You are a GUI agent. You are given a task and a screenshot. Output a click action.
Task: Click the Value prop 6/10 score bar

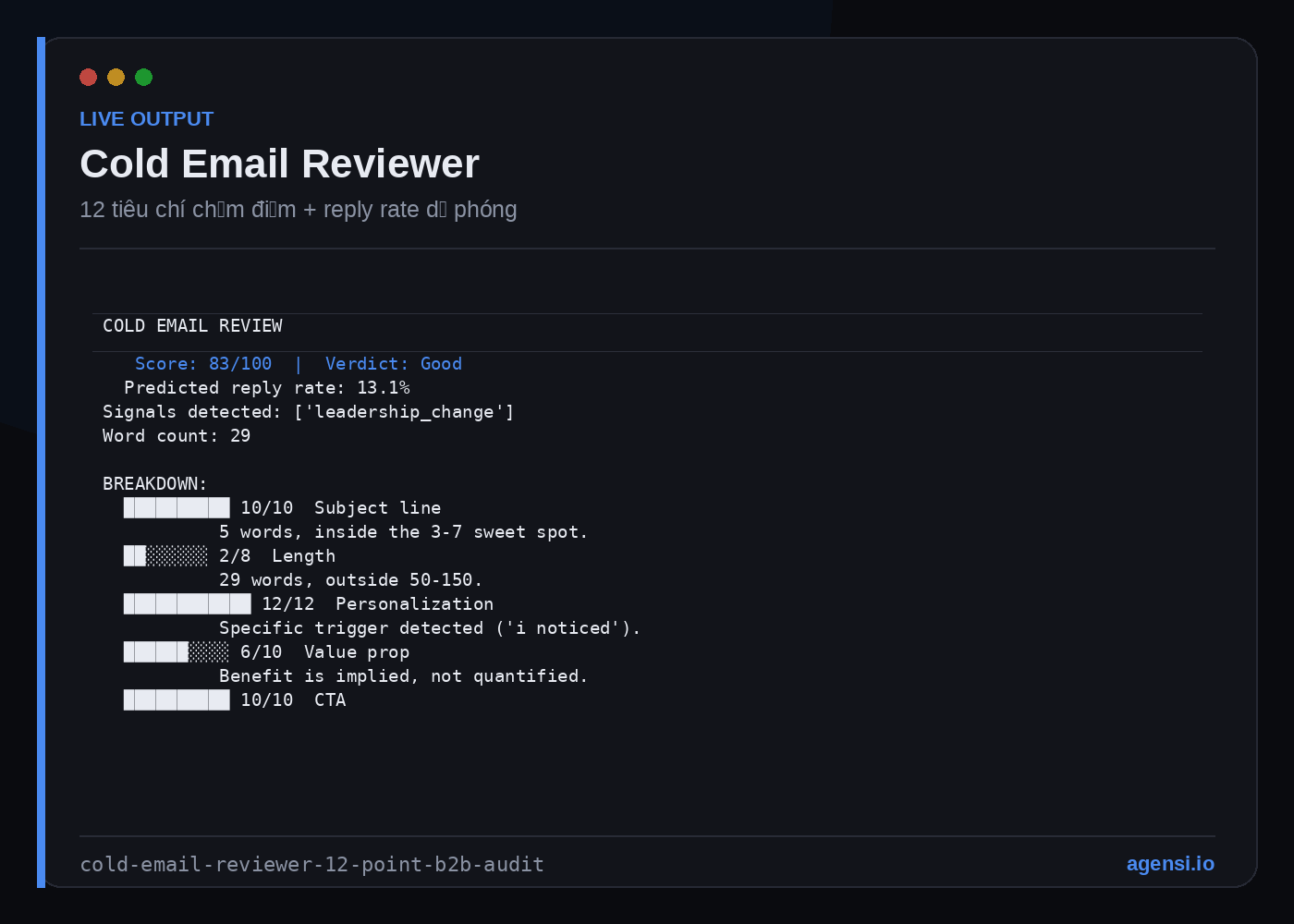(x=177, y=651)
